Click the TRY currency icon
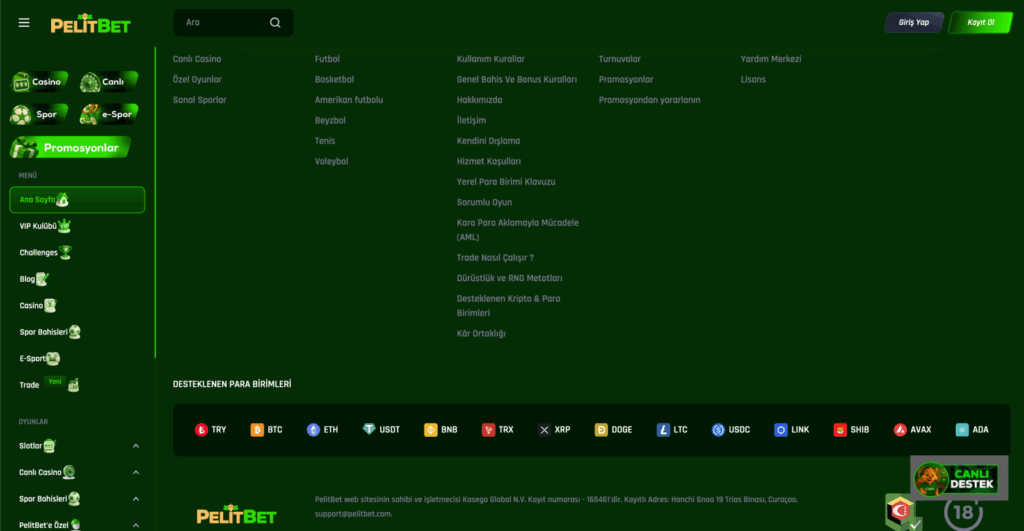Image resolution: width=1024 pixels, height=531 pixels. (x=201, y=430)
